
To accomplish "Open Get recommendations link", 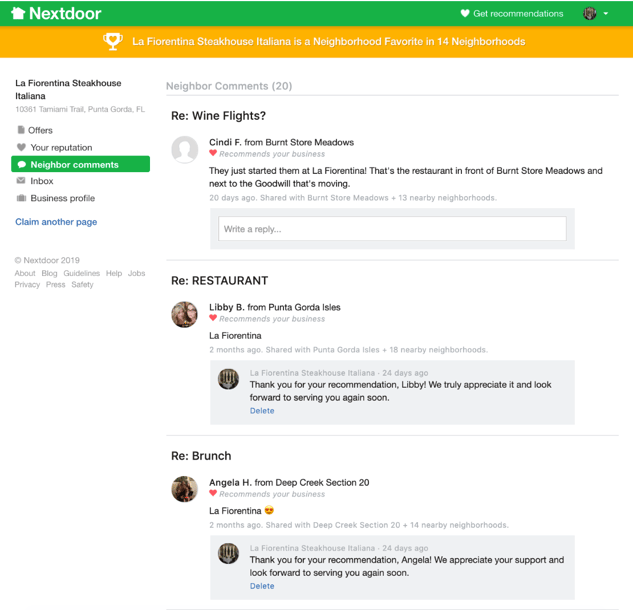I will [x=518, y=14].
